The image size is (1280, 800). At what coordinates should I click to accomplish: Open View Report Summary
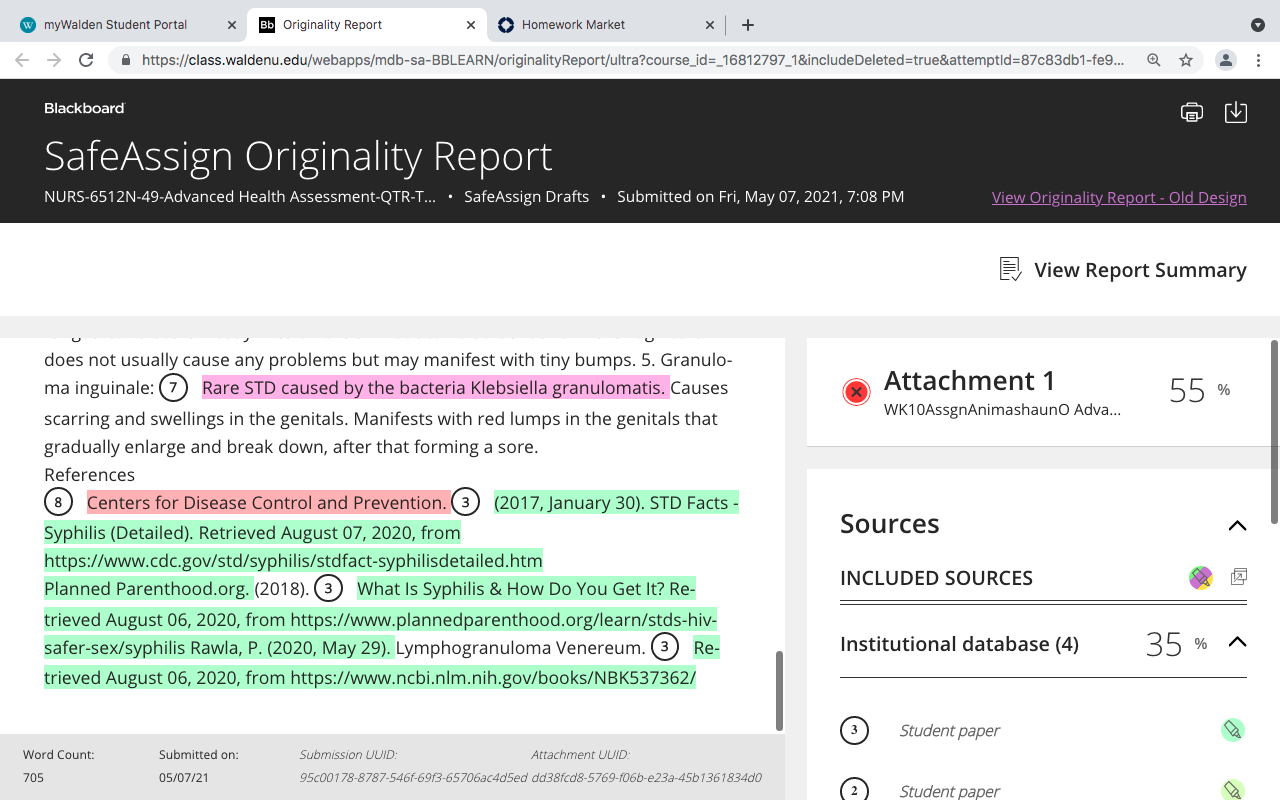click(x=1123, y=270)
